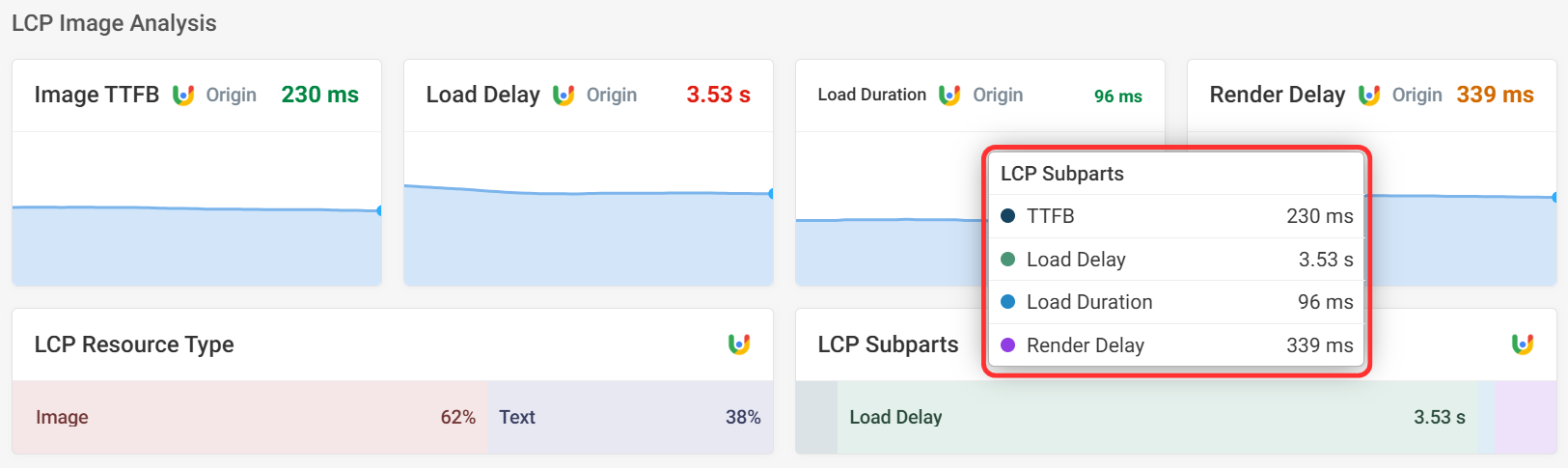Click the LCP Resource Type heading

134,344
